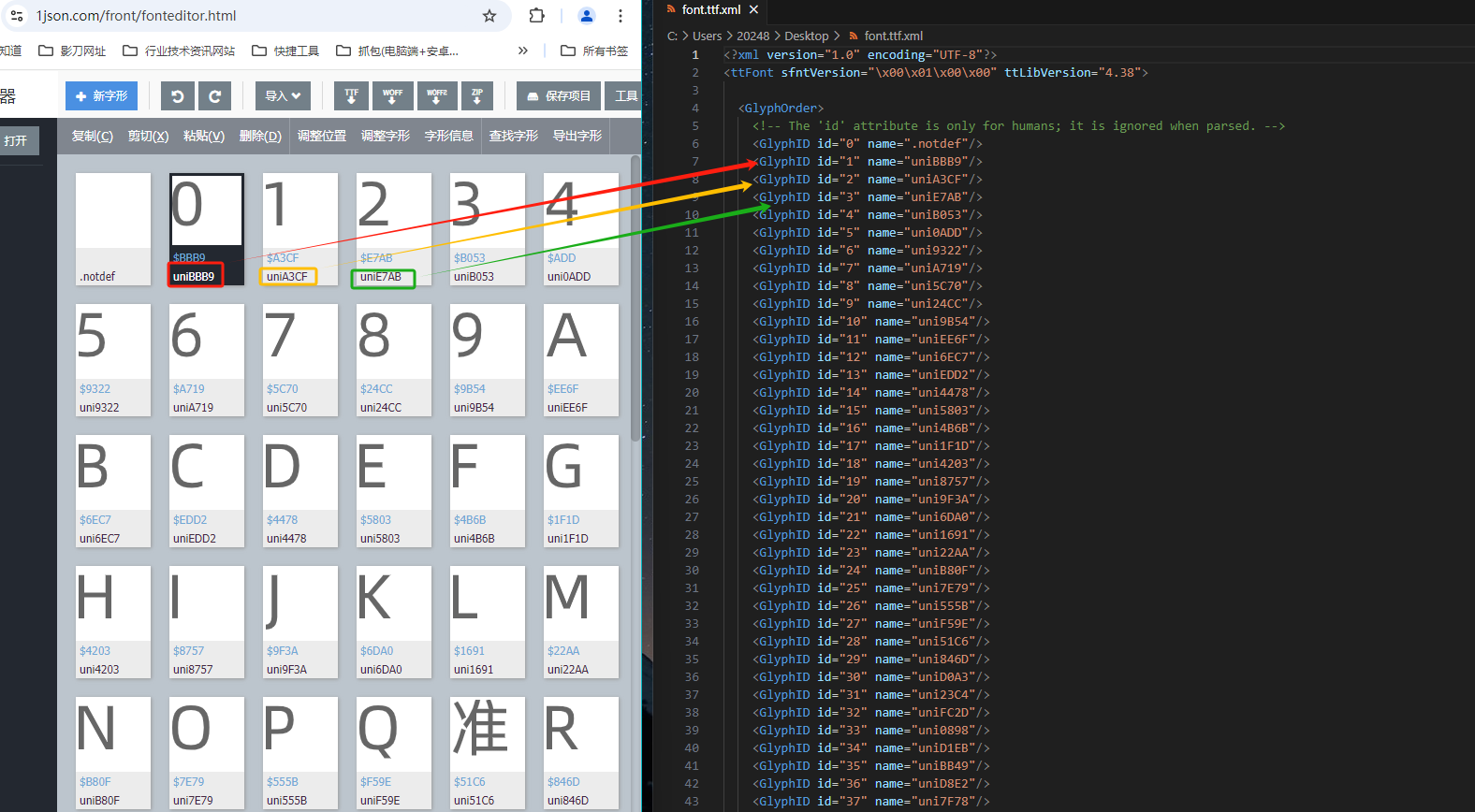1475x812 pixels.
Task: Download font as TTF
Action: coord(351,95)
